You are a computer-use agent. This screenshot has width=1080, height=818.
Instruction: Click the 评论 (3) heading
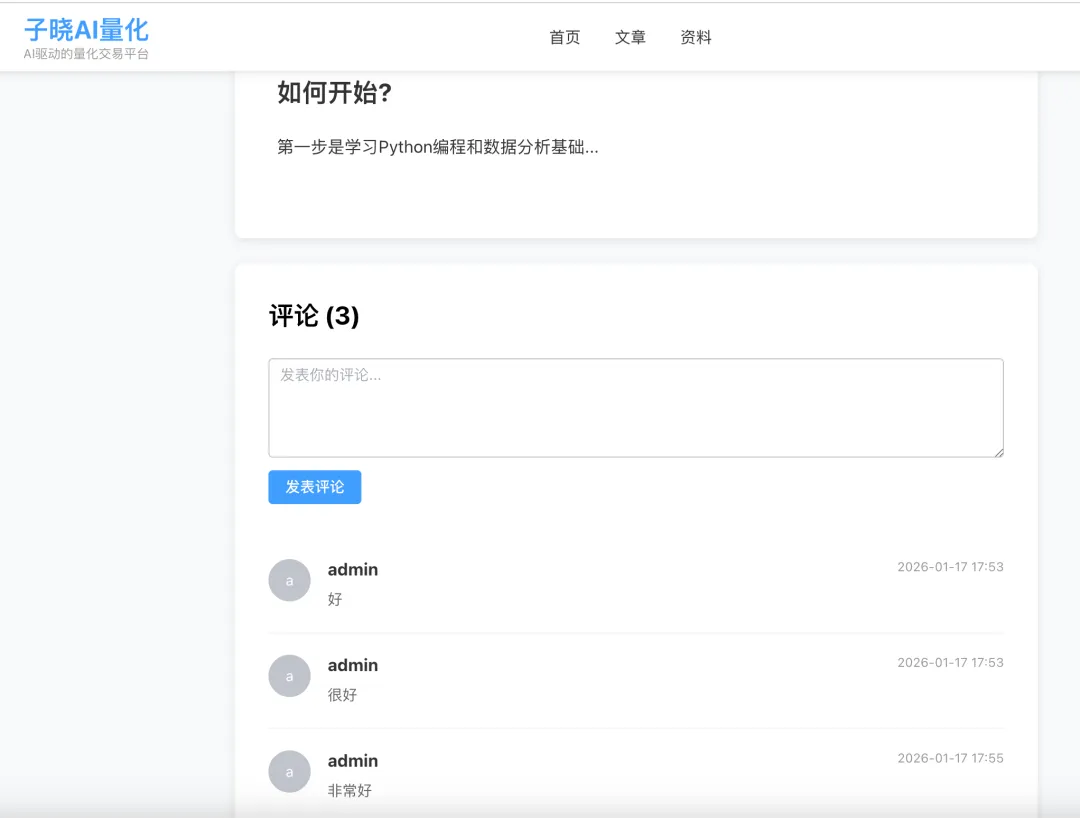[x=314, y=316]
